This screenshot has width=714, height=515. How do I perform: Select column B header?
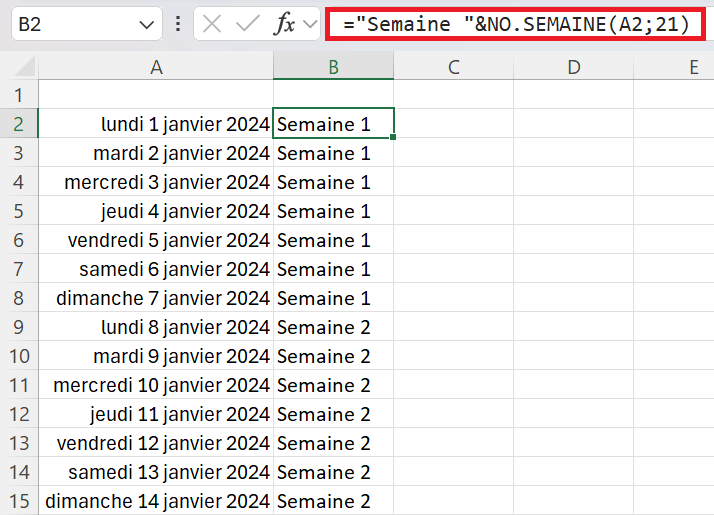pyautogui.click(x=333, y=67)
